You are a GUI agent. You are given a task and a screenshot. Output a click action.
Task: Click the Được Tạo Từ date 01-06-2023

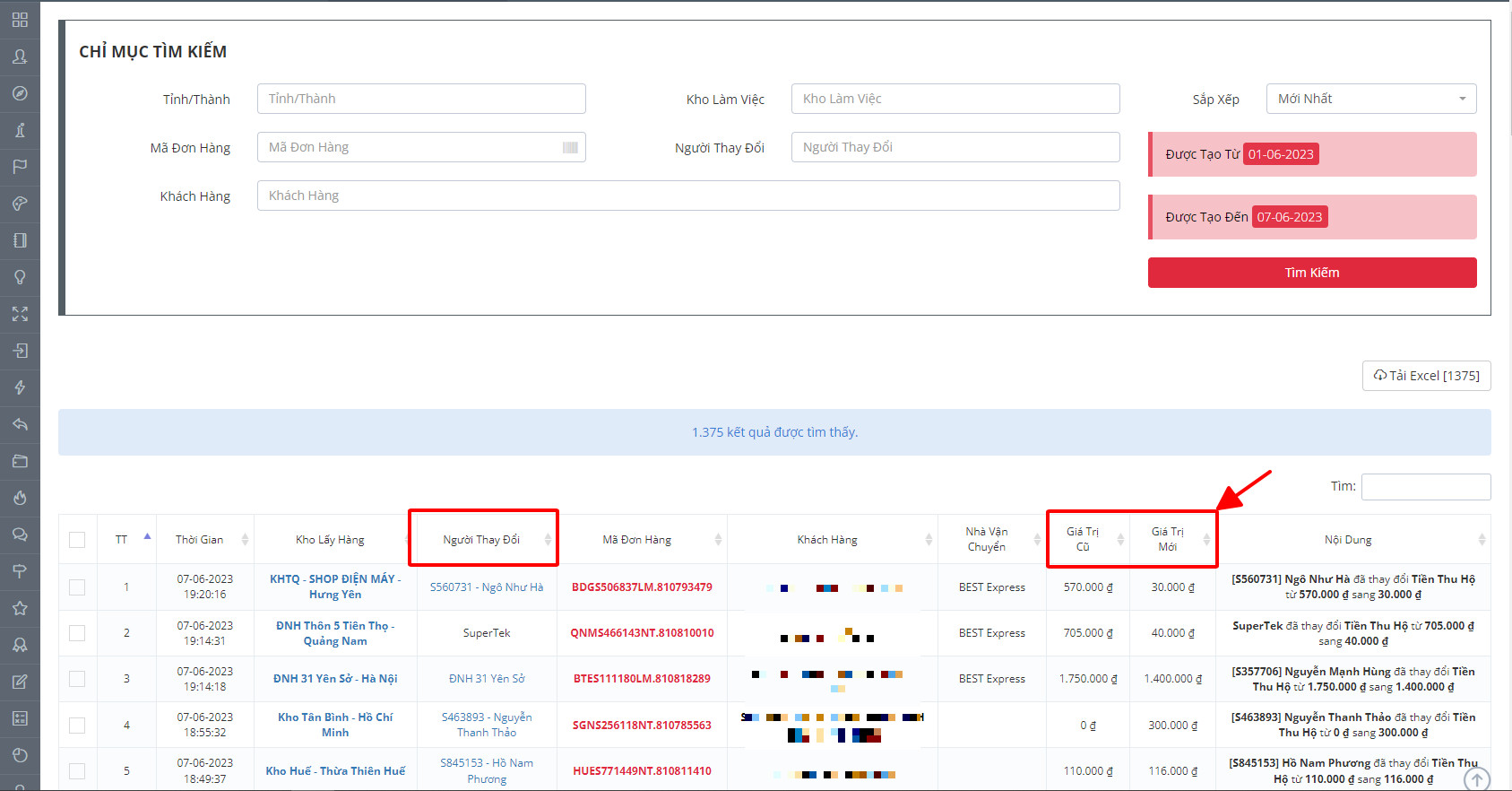tap(1281, 154)
